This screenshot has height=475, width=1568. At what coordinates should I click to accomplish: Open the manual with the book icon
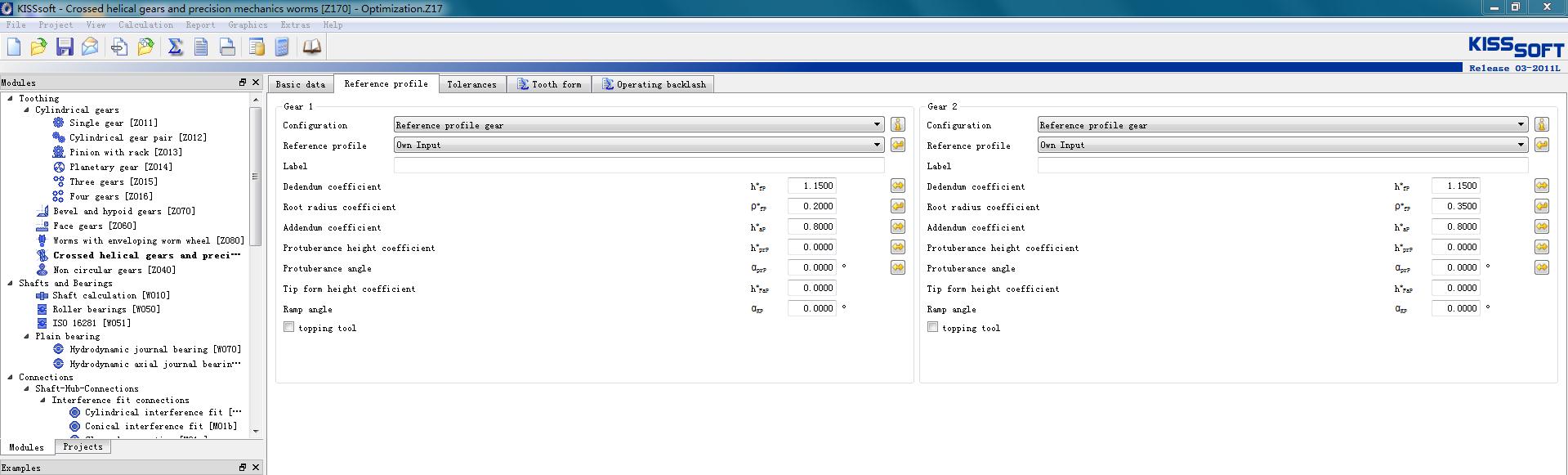coord(312,47)
